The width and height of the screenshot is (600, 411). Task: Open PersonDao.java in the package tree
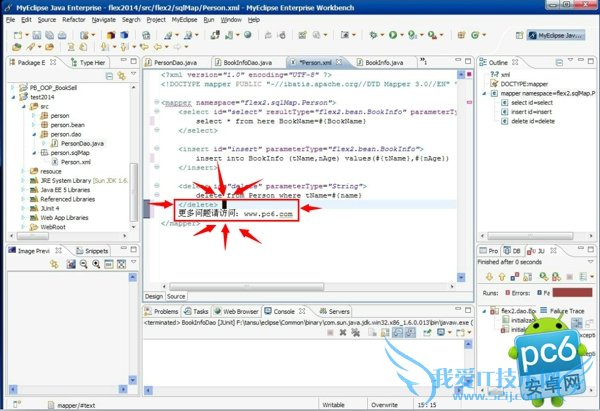pyautogui.click(x=81, y=142)
